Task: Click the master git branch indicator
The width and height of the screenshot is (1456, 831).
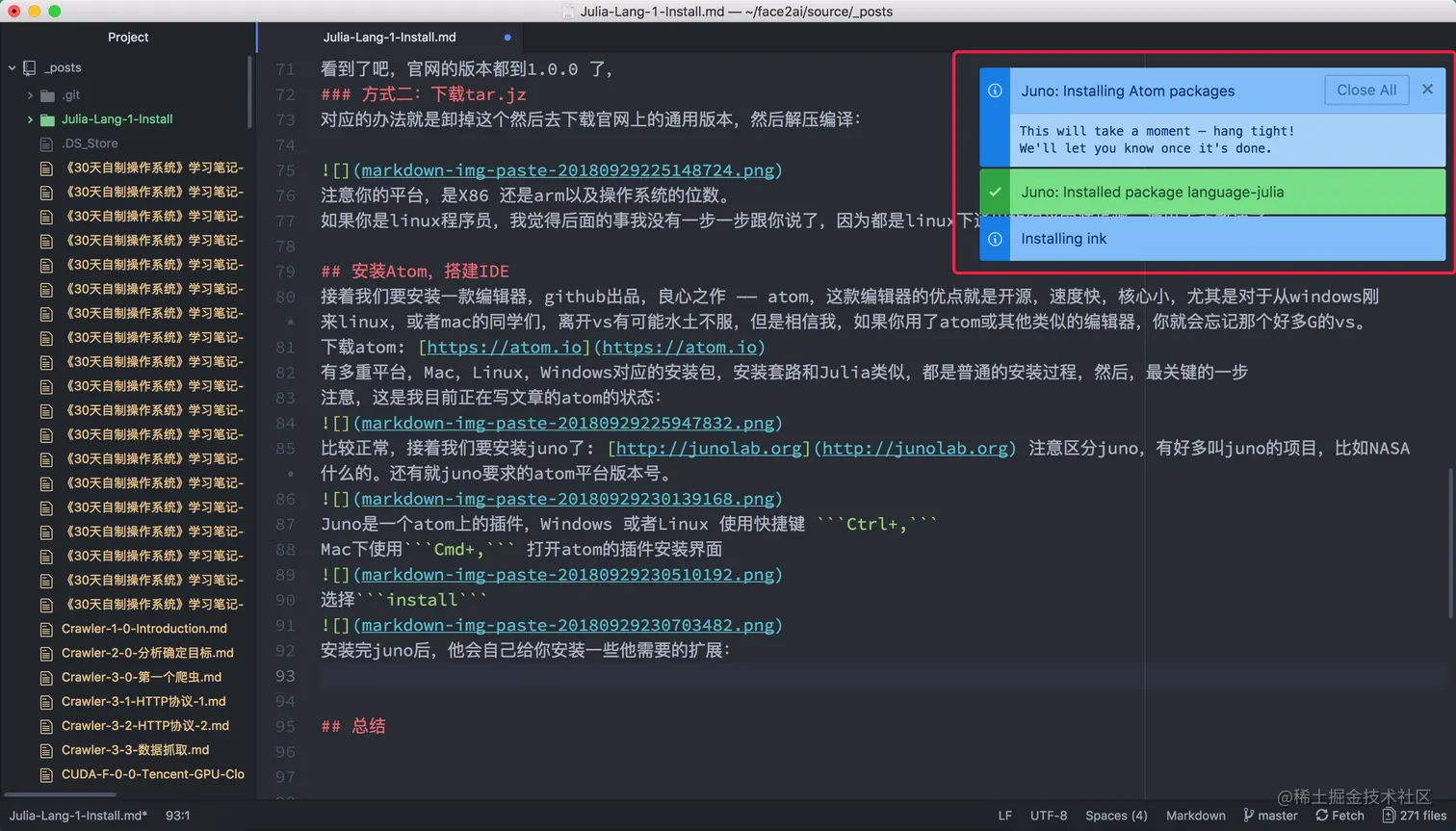Action: click(1270, 816)
